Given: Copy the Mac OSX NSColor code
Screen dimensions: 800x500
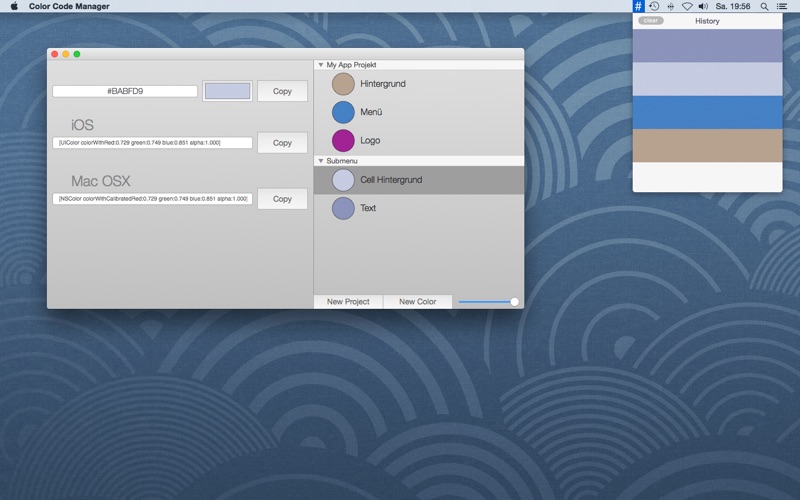Looking at the screenshot, I should (x=282, y=199).
